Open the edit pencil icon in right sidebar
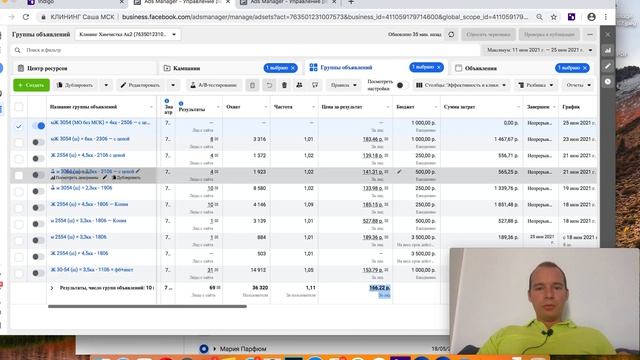Image resolution: width=640 pixels, height=360 pixels. click(607, 66)
